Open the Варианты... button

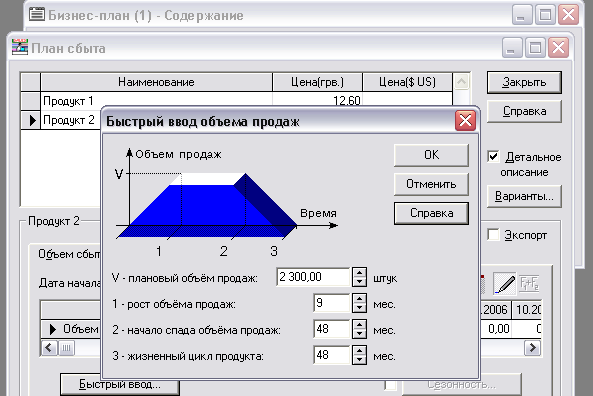pyautogui.click(x=524, y=196)
